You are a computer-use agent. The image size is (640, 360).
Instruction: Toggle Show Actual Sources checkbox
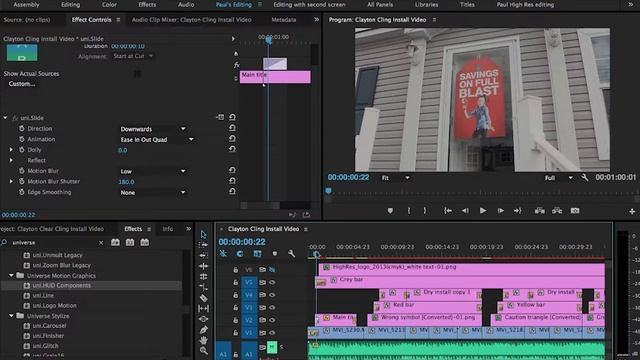[x=138, y=73]
